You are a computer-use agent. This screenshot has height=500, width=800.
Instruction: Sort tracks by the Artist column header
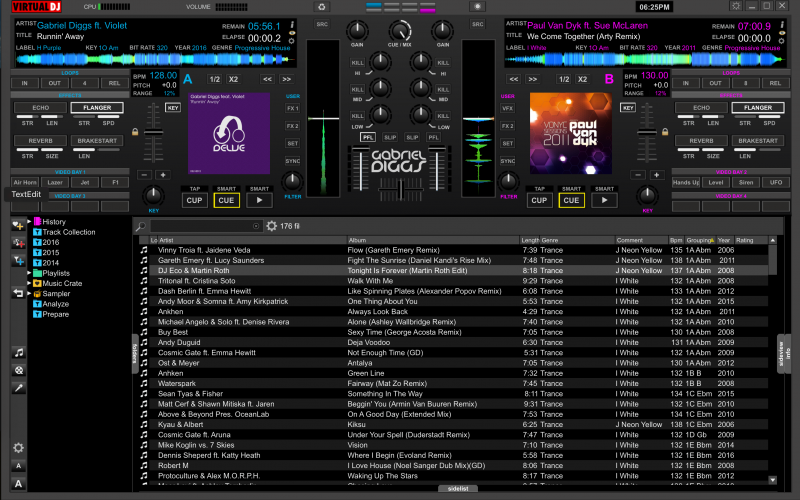click(253, 240)
